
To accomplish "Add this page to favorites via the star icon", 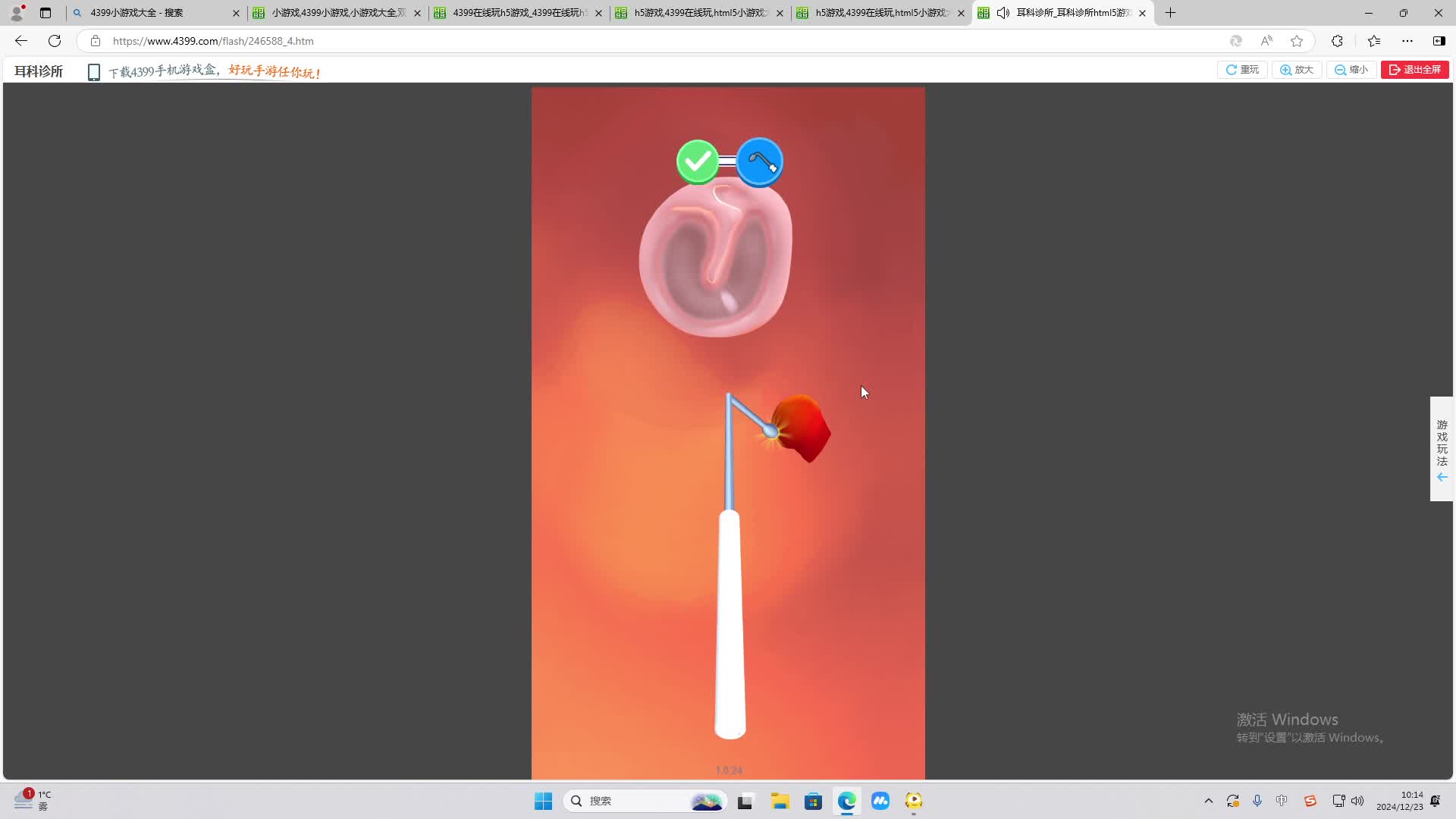I will [x=1297, y=41].
